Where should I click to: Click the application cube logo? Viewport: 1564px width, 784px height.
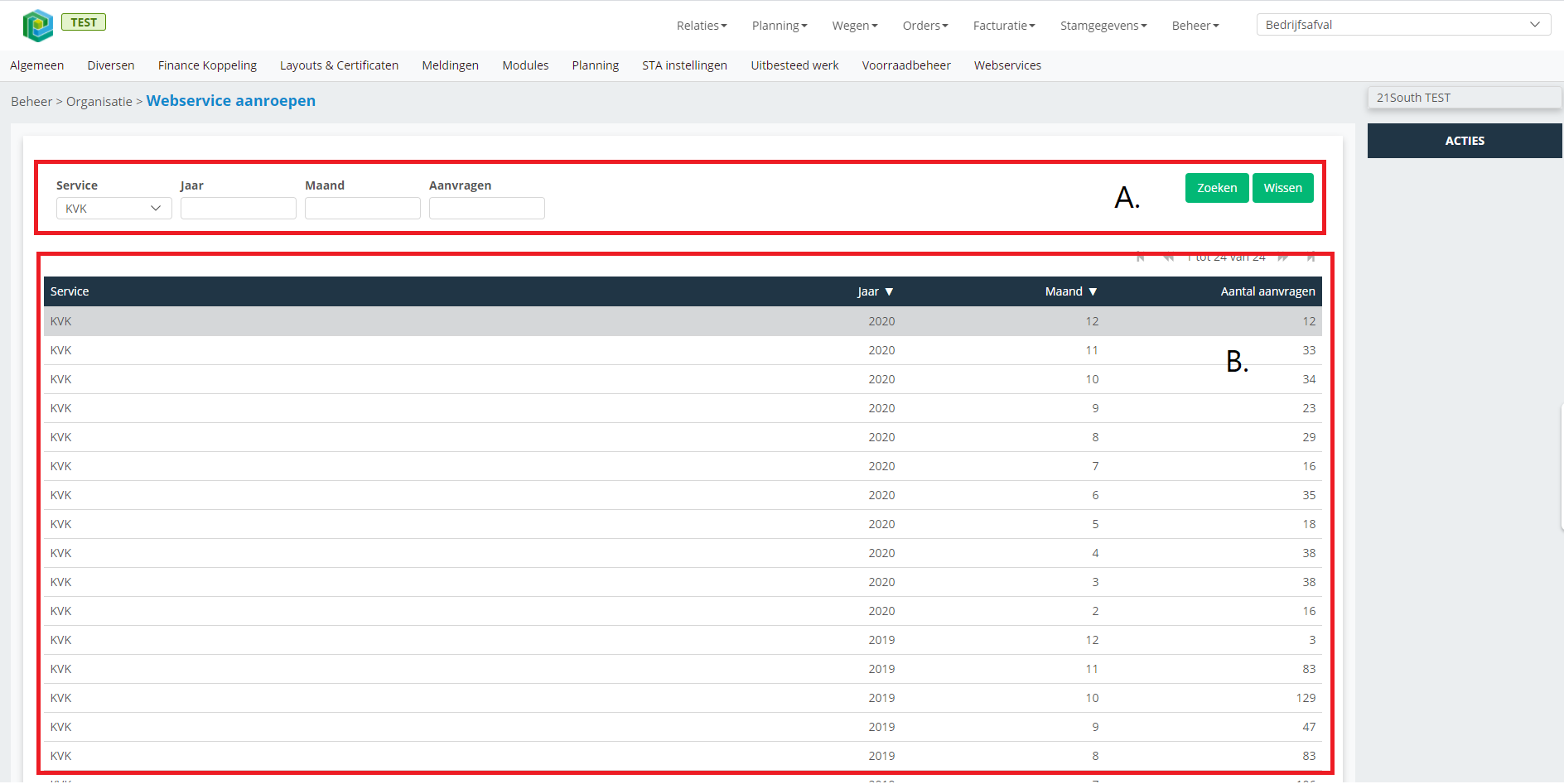[38, 26]
